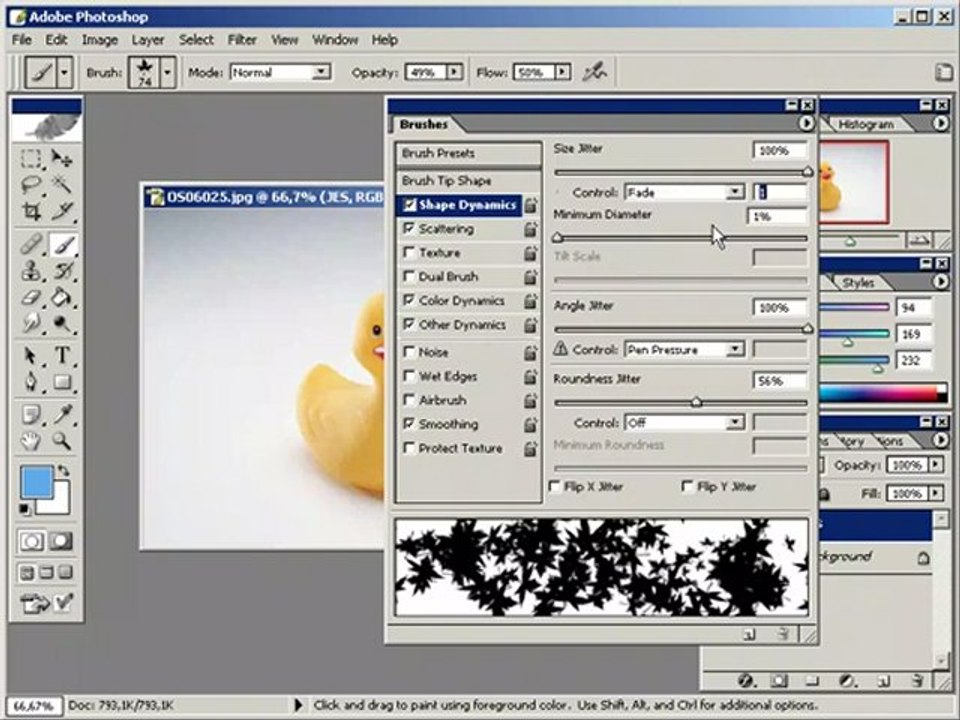Open the brush preset picker arrow
This screenshot has height=720, width=960.
167,72
